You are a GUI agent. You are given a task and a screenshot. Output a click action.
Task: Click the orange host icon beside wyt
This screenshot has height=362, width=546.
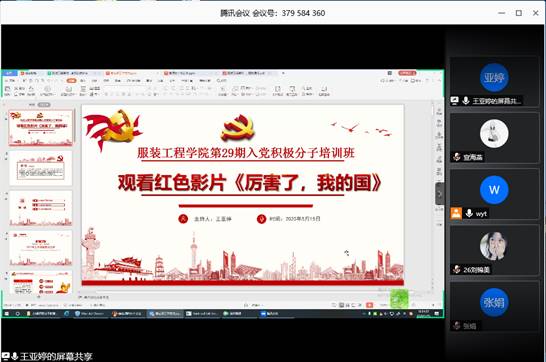(456, 213)
